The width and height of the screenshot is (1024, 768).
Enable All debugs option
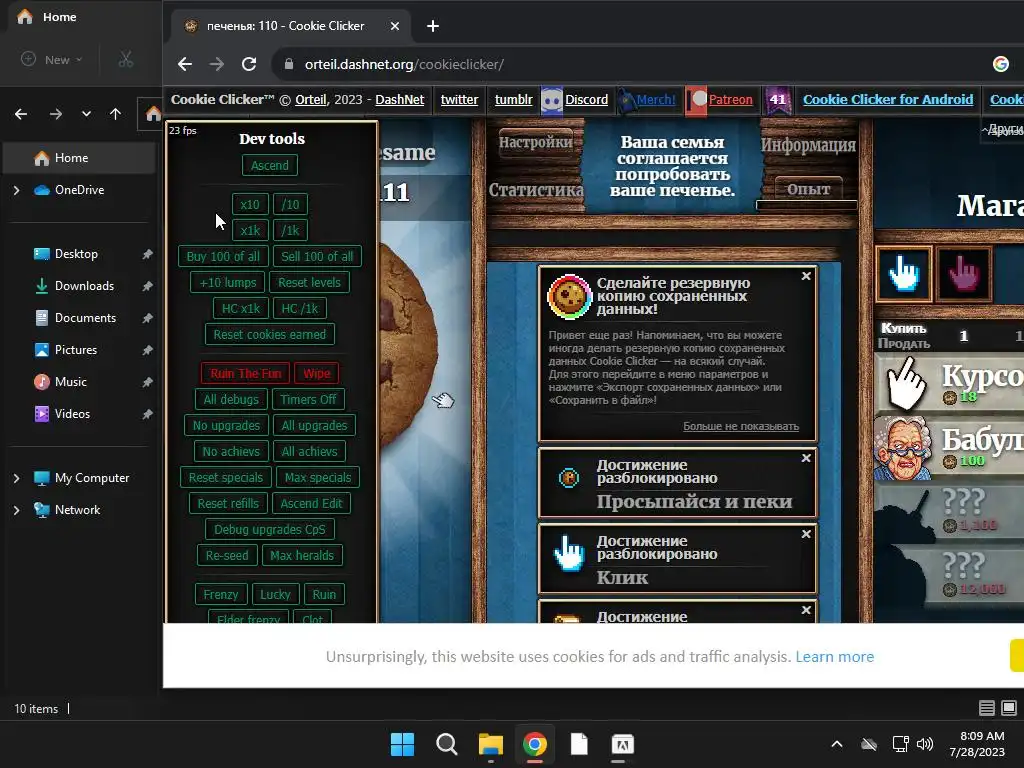point(231,399)
